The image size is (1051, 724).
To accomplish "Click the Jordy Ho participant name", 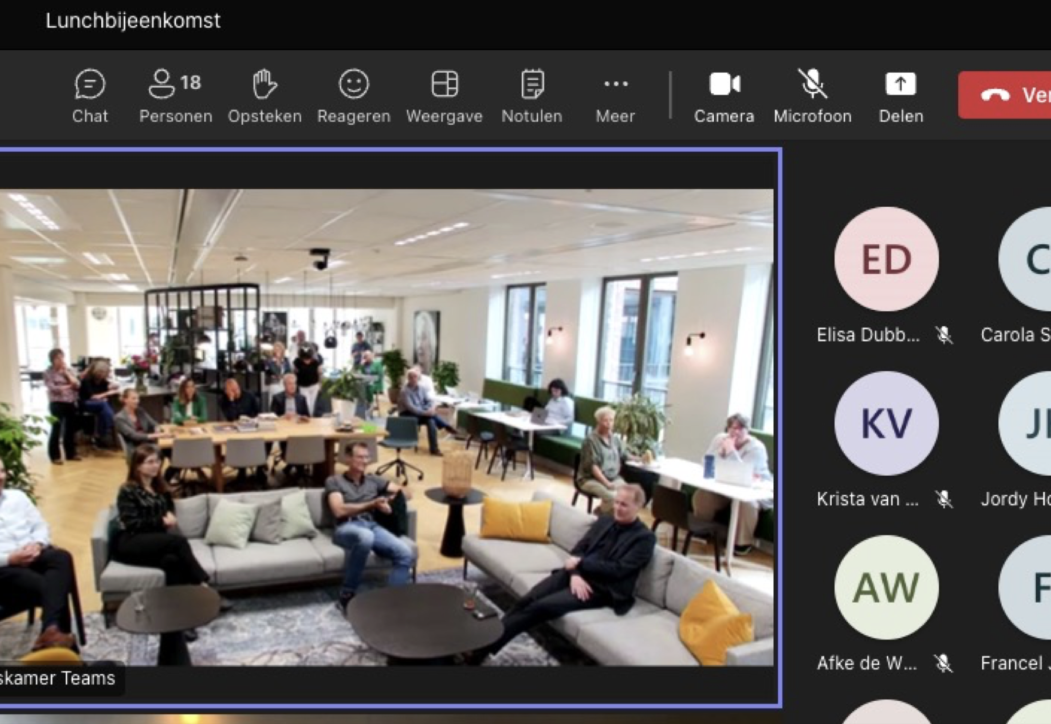I will pyautogui.click(x=1015, y=499).
